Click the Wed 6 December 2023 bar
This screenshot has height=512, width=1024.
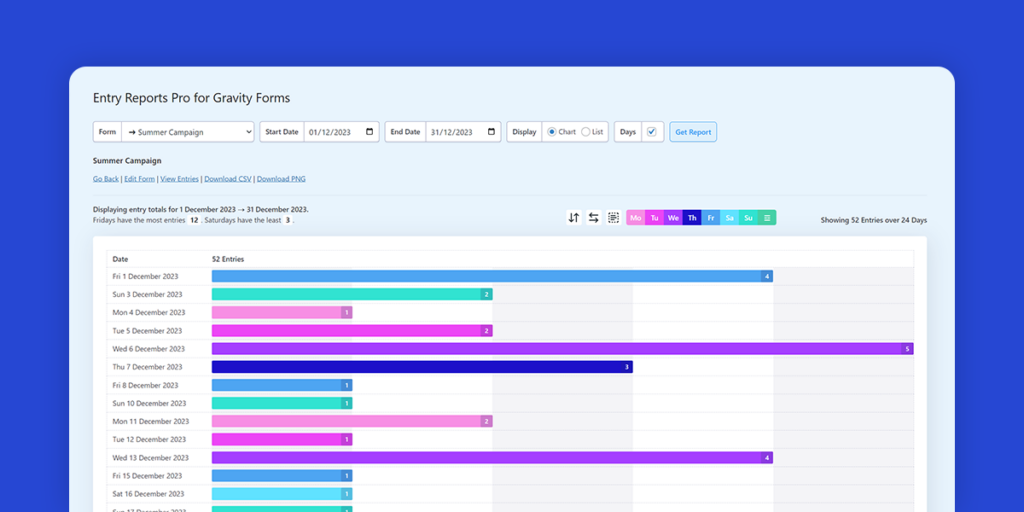pos(563,349)
